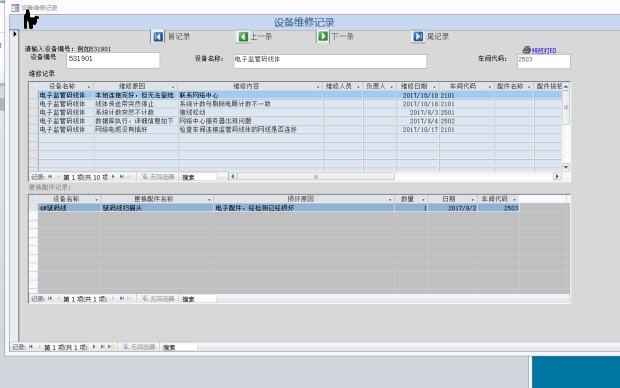Click the 首记录 first-record arrow icon
The width and height of the screenshot is (620, 388).
click(x=158, y=37)
